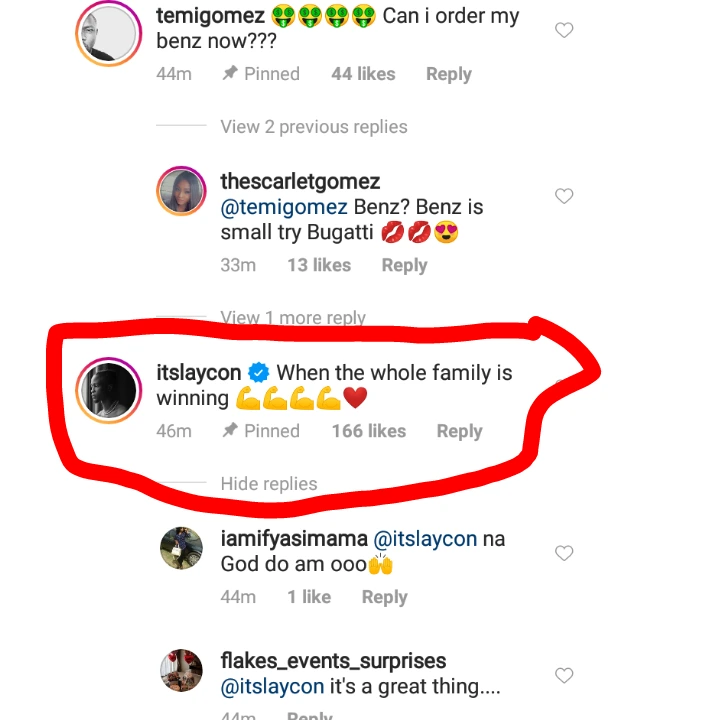Expand View 1 more reply
720x720 pixels.
pyautogui.click(x=292, y=317)
